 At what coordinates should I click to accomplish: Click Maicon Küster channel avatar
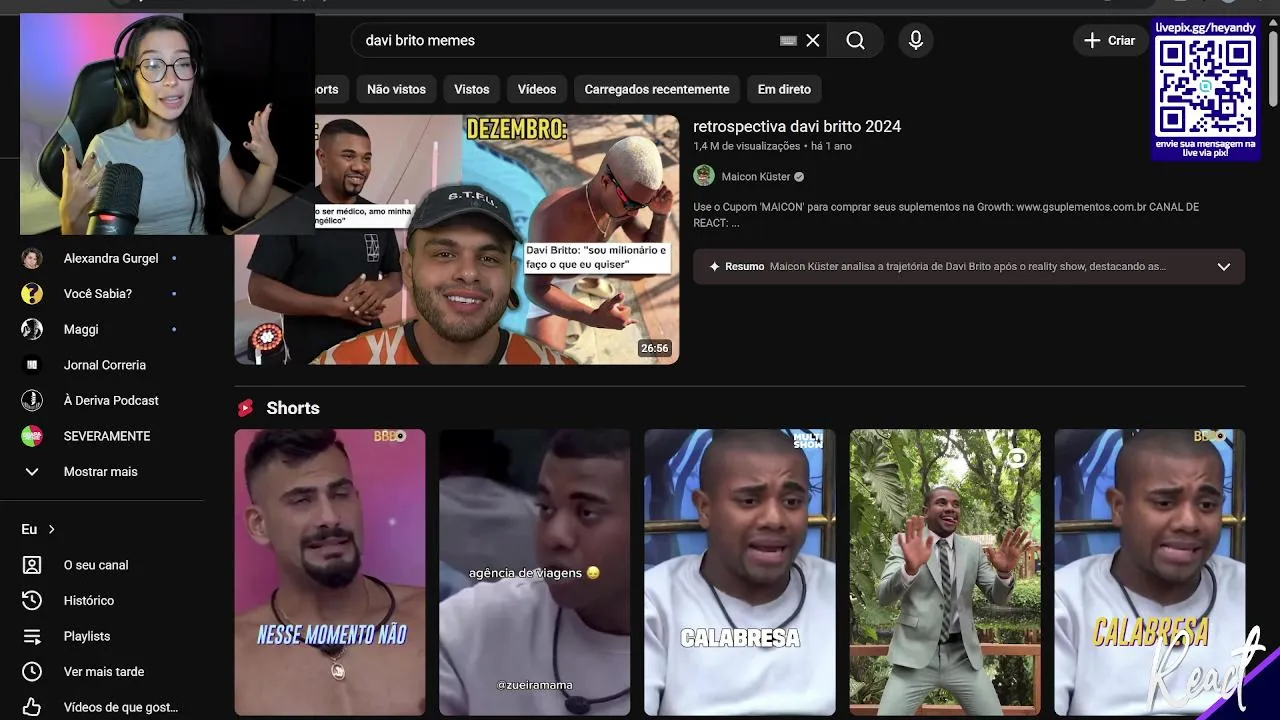click(704, 176)
